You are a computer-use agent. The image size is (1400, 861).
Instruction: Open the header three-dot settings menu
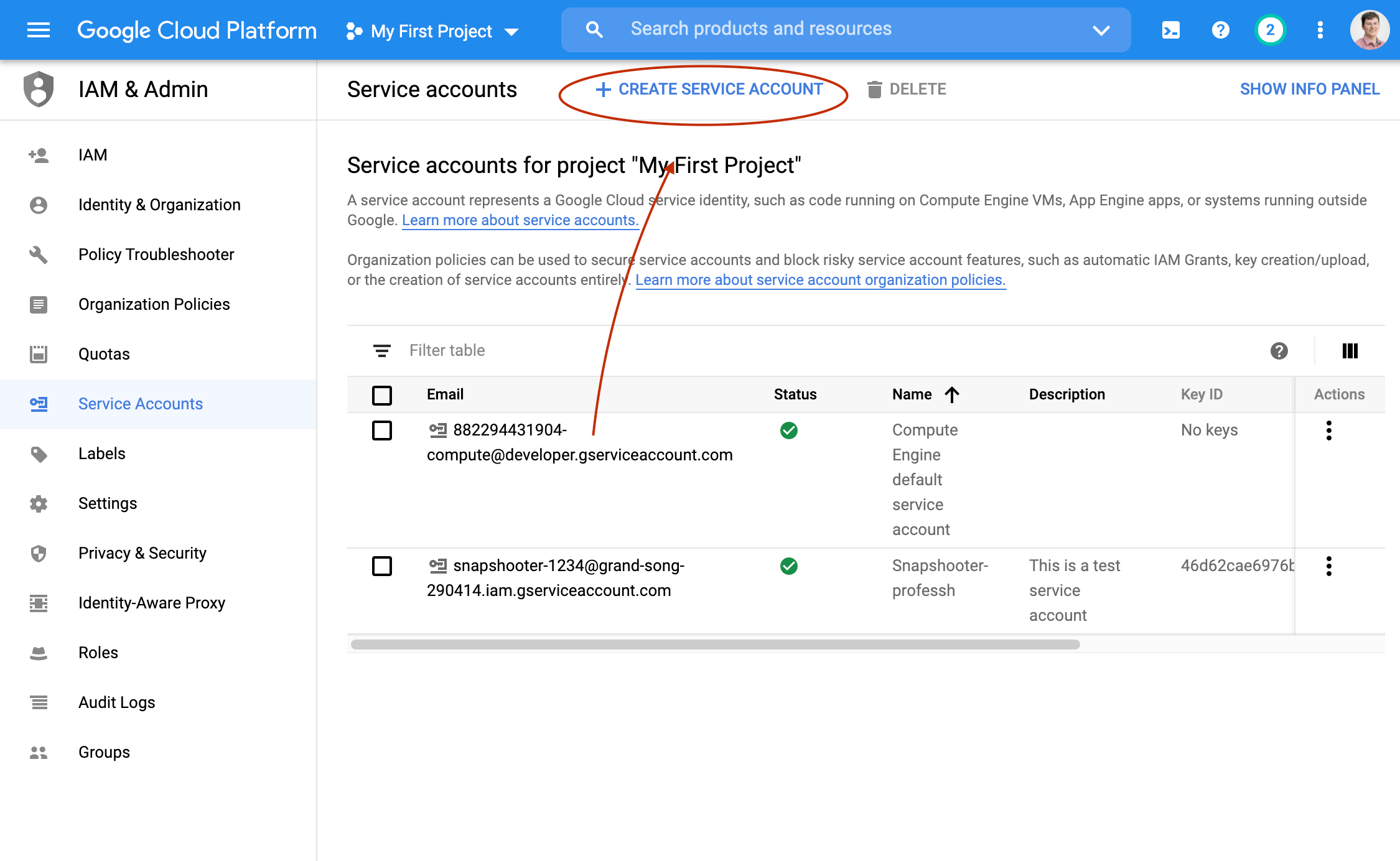[x=1320, y=30]
